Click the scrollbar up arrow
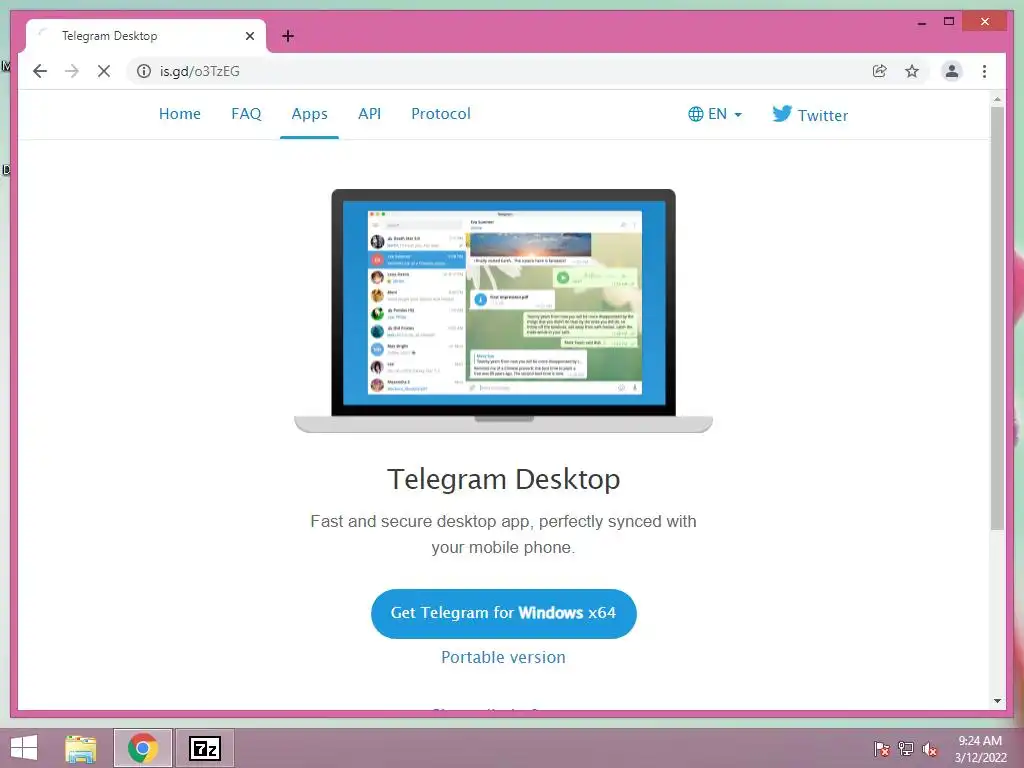Image resolution: width=1024 pixels, height=768 pixels. 997,99
